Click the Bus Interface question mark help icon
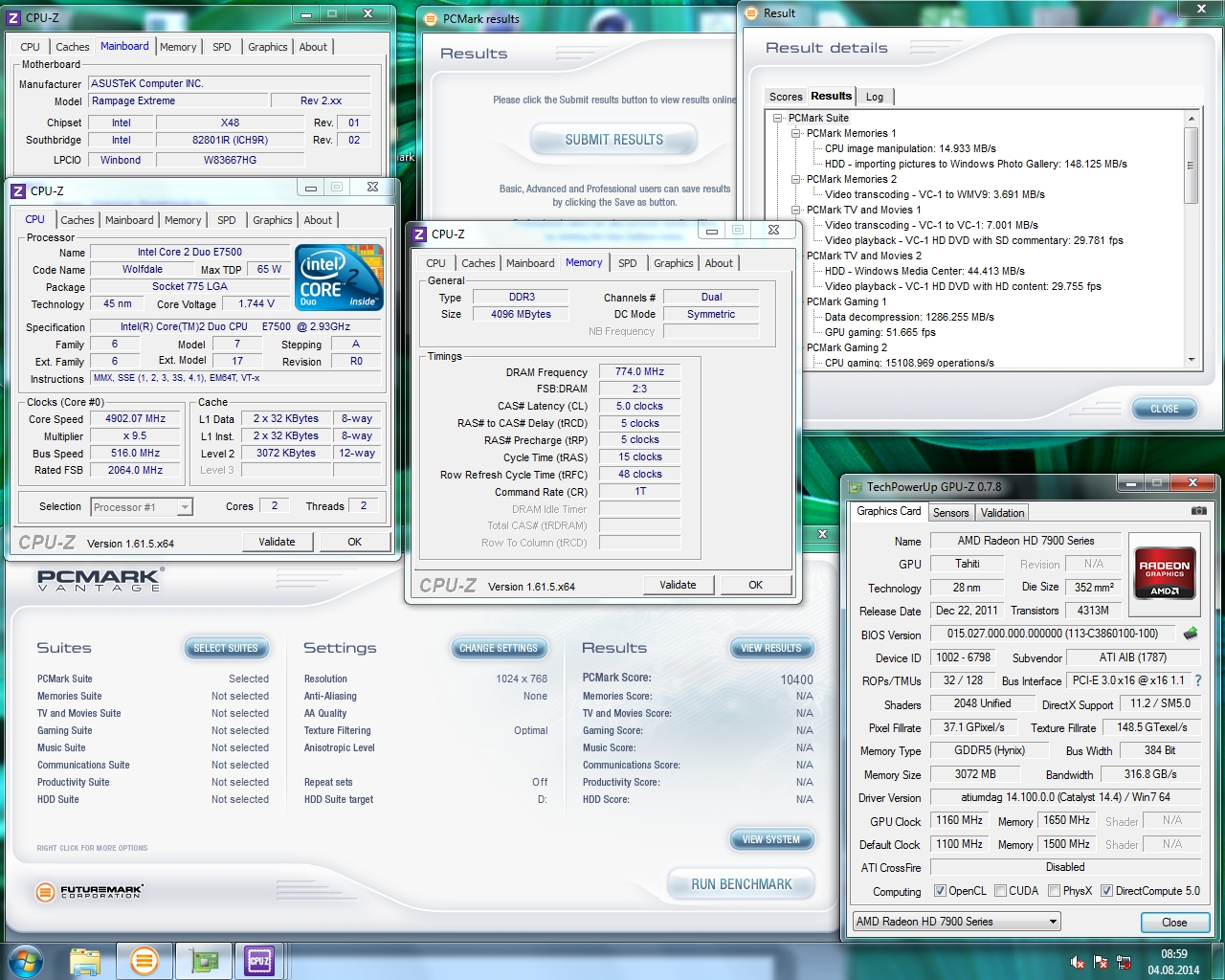Viewport: 1225px width, 980px height. point(1197,680)
